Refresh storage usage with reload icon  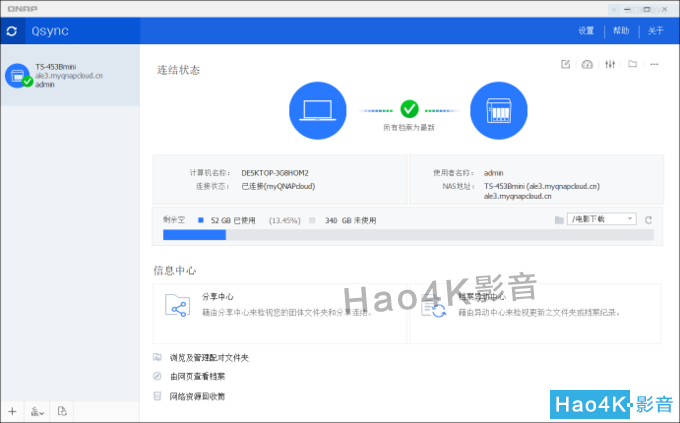648,220
